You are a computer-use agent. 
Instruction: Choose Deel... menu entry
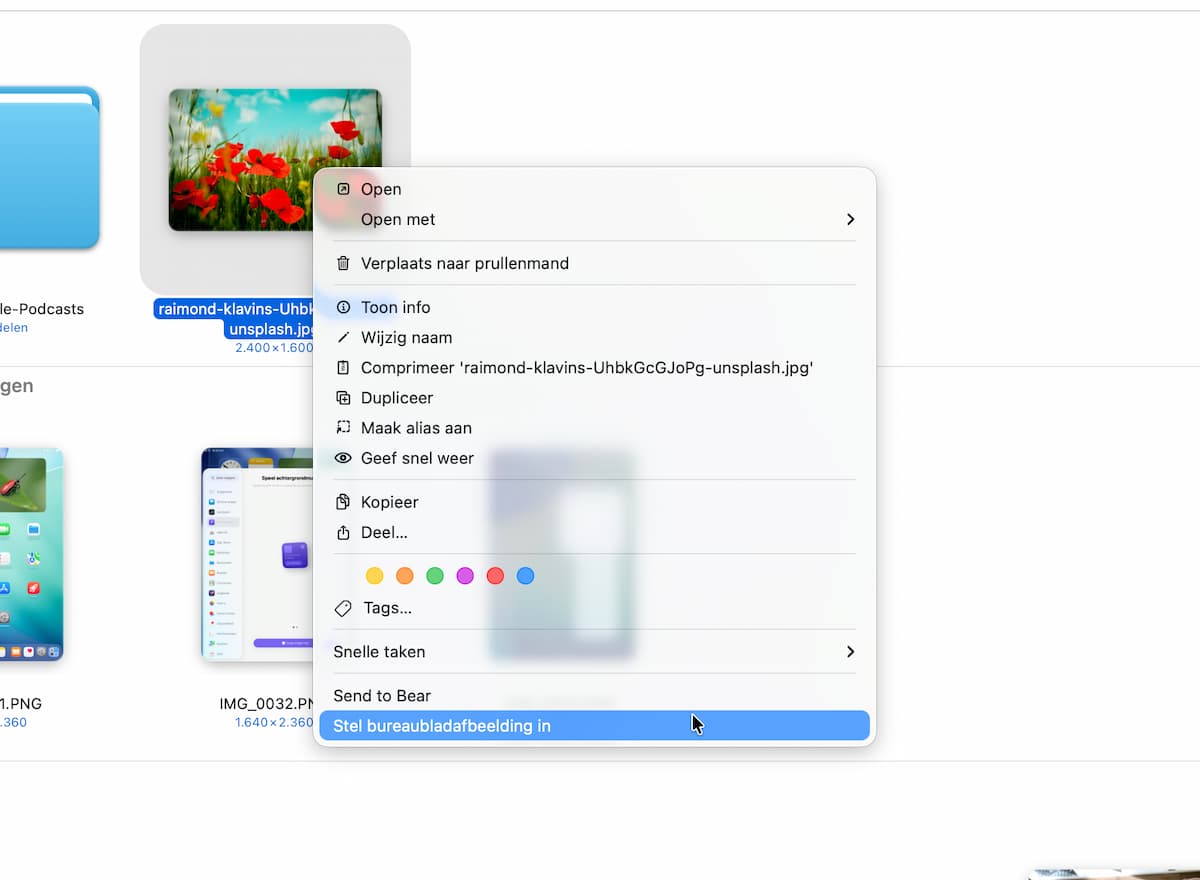(595, 532)
